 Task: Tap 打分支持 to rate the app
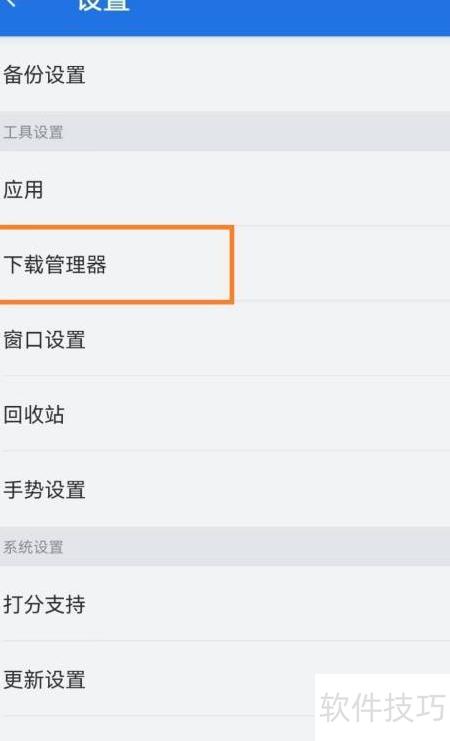(225, 604)
